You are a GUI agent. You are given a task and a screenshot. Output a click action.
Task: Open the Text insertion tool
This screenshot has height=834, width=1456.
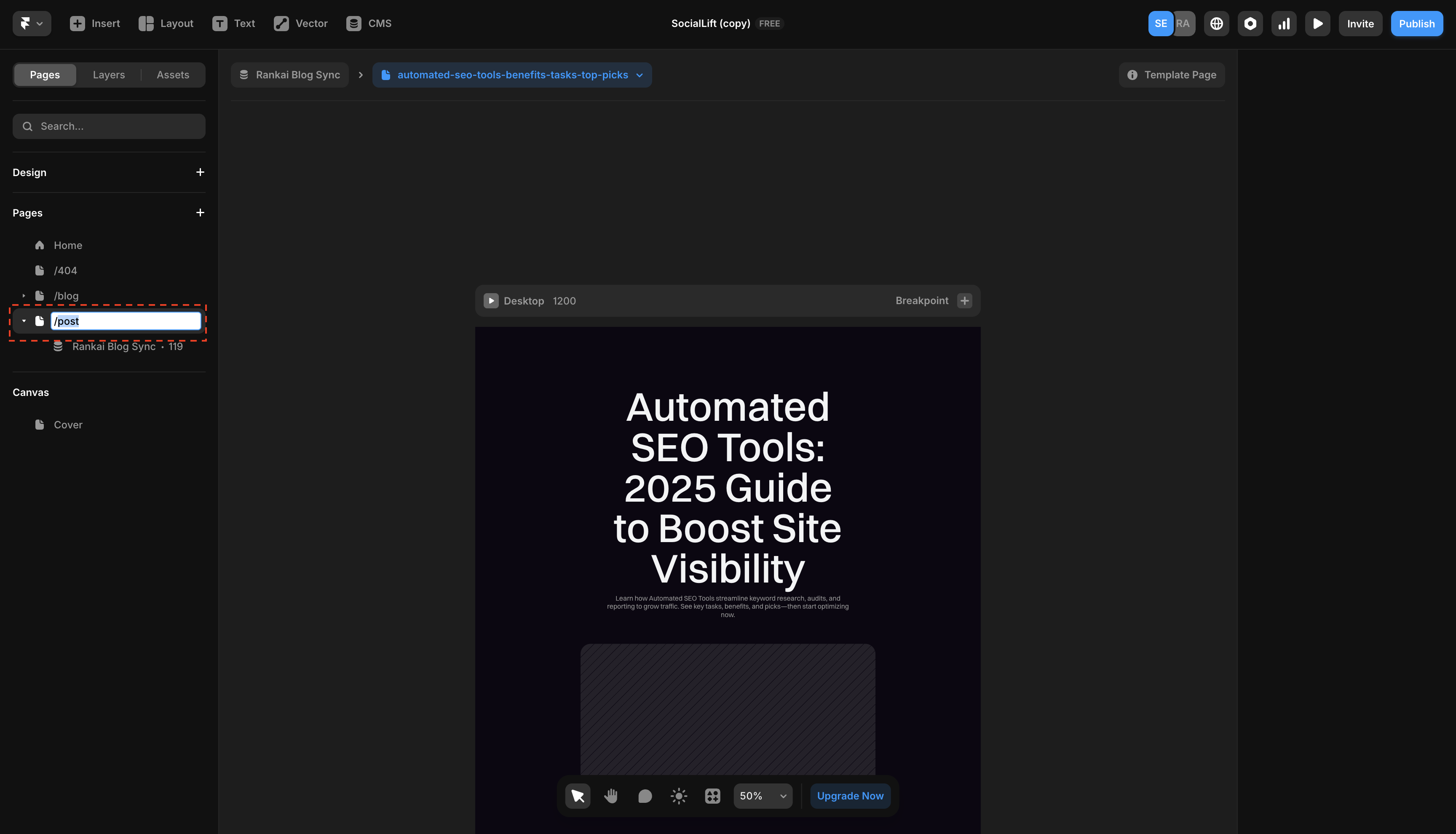[x=234, y=24]
